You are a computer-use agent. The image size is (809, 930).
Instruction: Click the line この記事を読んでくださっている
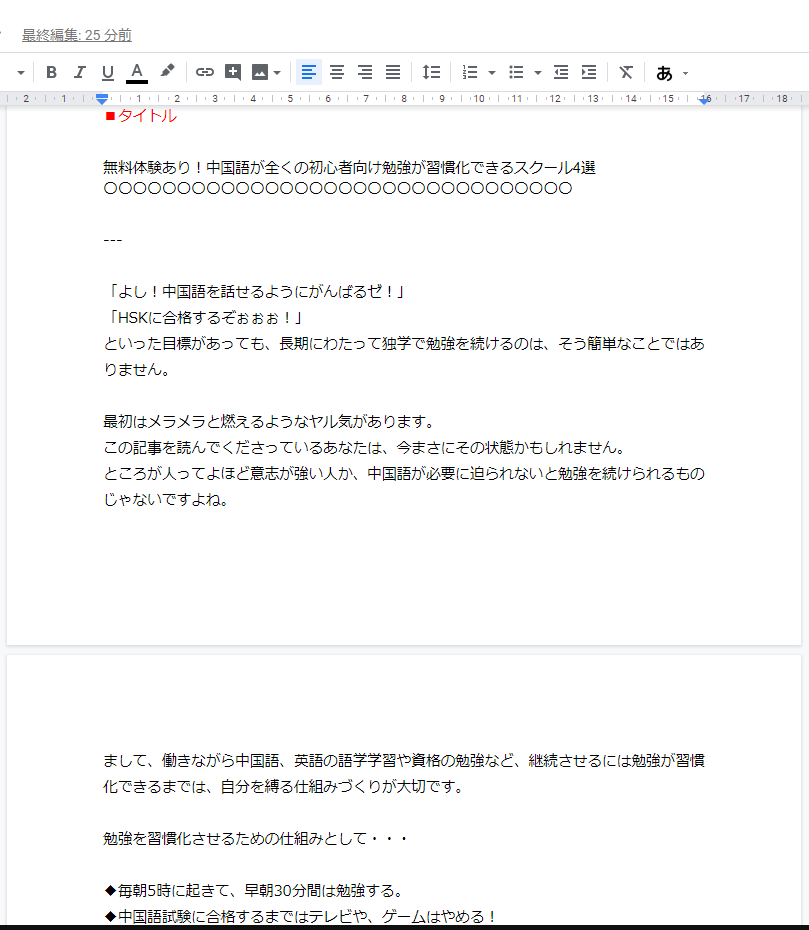point(364,448)
